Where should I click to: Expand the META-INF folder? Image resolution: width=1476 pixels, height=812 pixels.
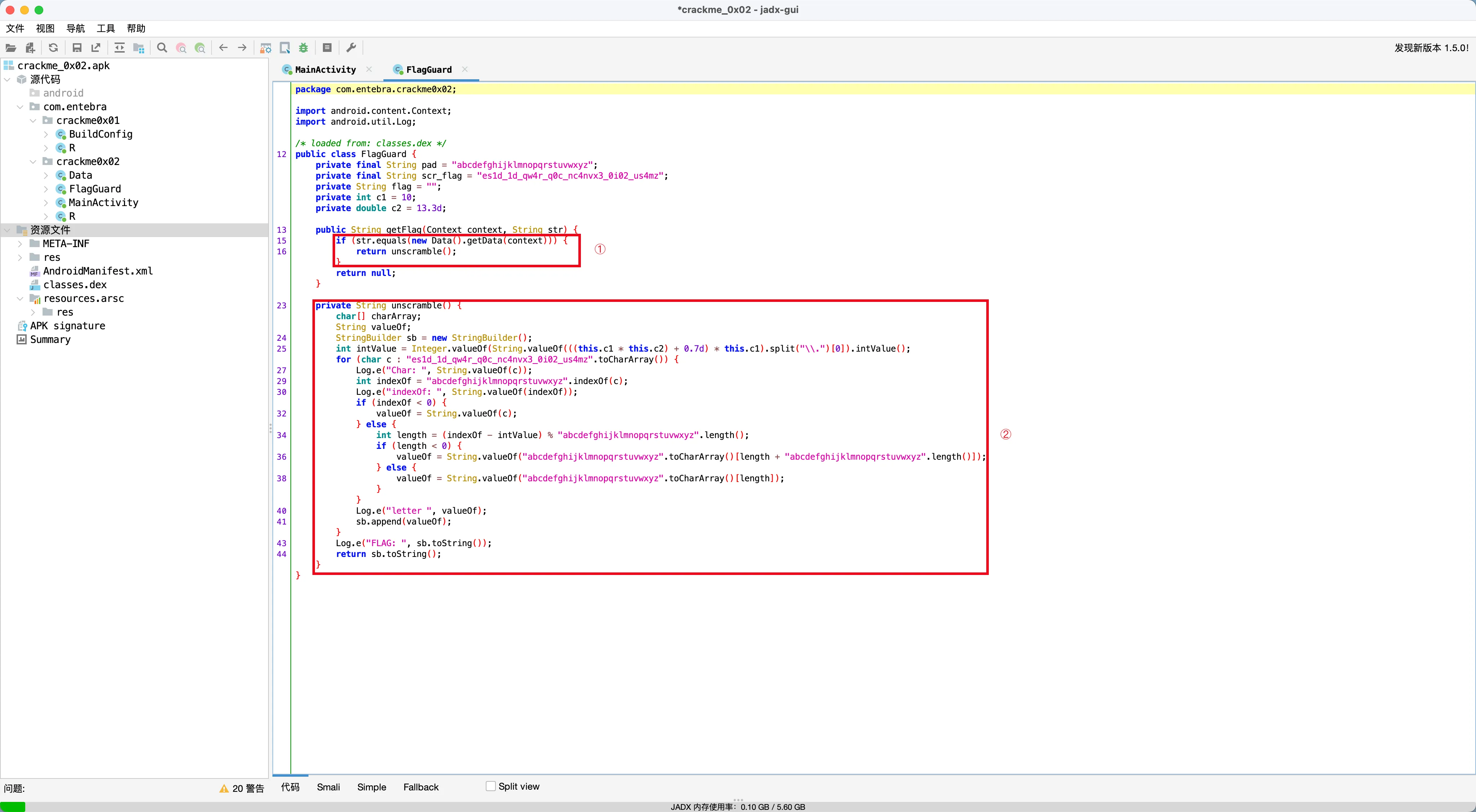tap(20, 244)
